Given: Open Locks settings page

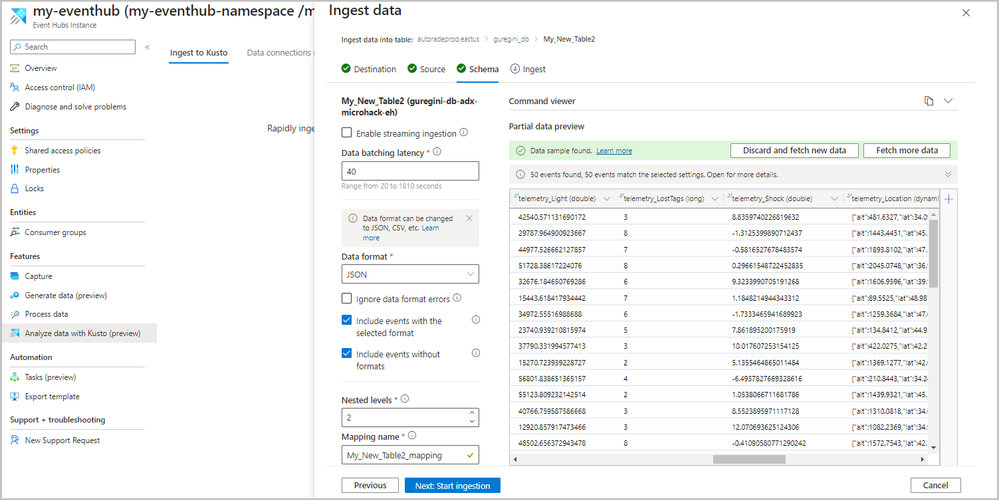Looking at the screenshot, I should [34, 189].
